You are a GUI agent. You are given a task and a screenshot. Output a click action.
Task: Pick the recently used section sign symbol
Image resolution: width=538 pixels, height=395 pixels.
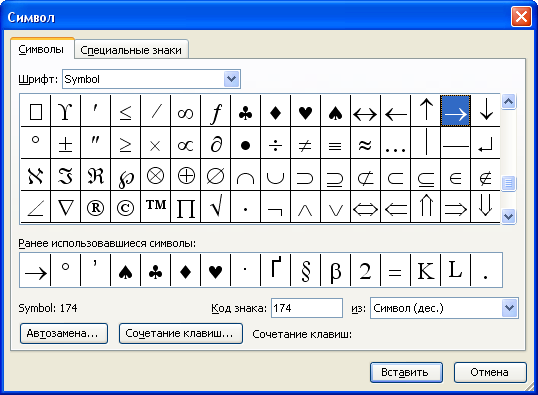tap(305, 270)
